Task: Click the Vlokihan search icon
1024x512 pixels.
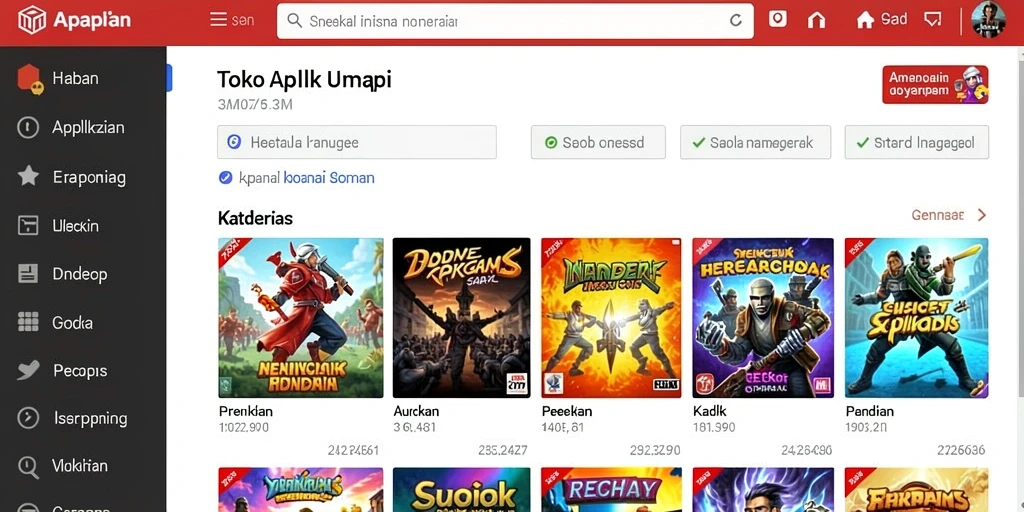Action: (28, 466)
